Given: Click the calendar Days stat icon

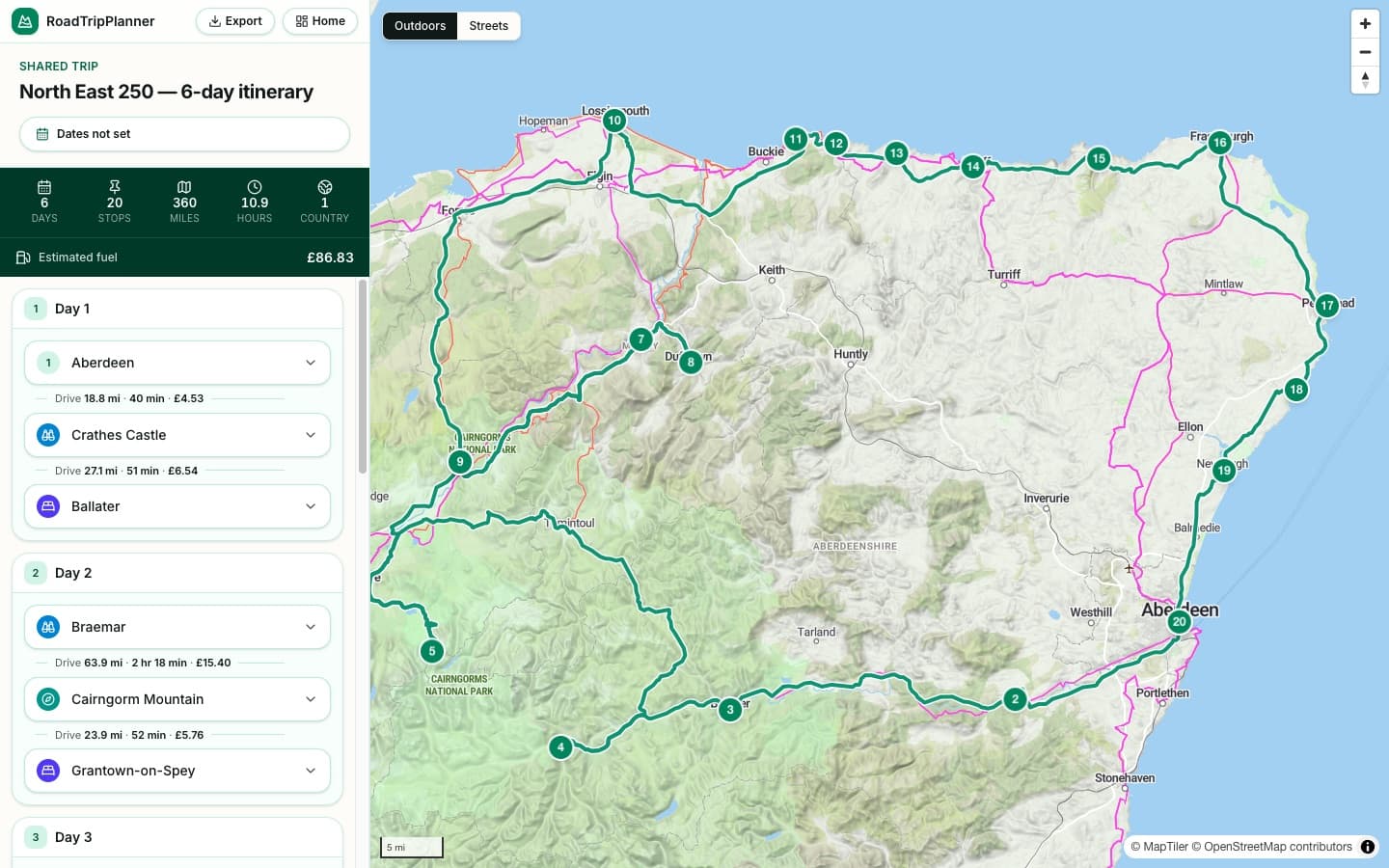Looking at the screenshot, I should (44, 186).
